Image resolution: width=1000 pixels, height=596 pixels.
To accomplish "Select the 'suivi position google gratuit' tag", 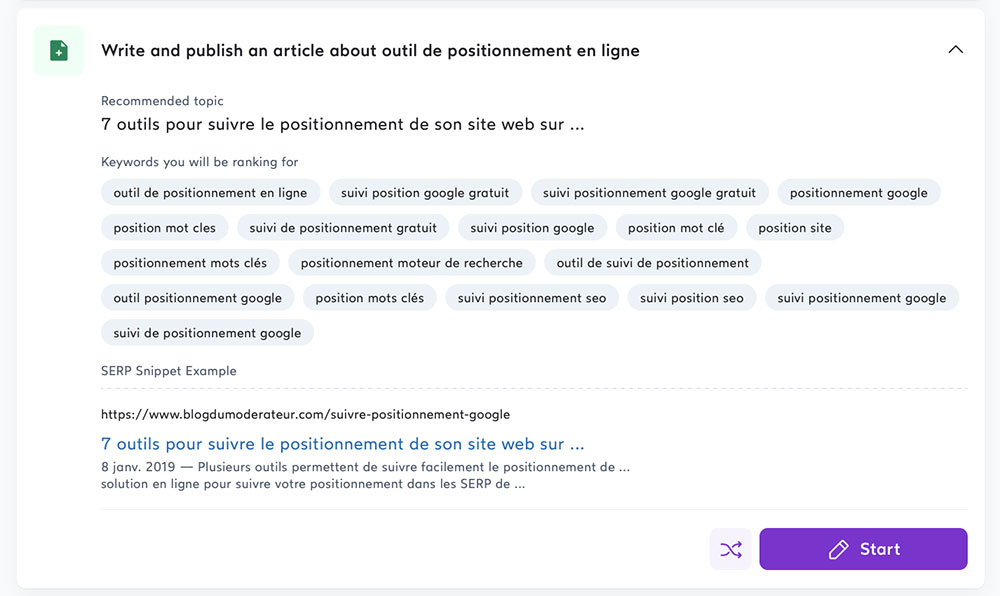I will click(x=425, y=193).
